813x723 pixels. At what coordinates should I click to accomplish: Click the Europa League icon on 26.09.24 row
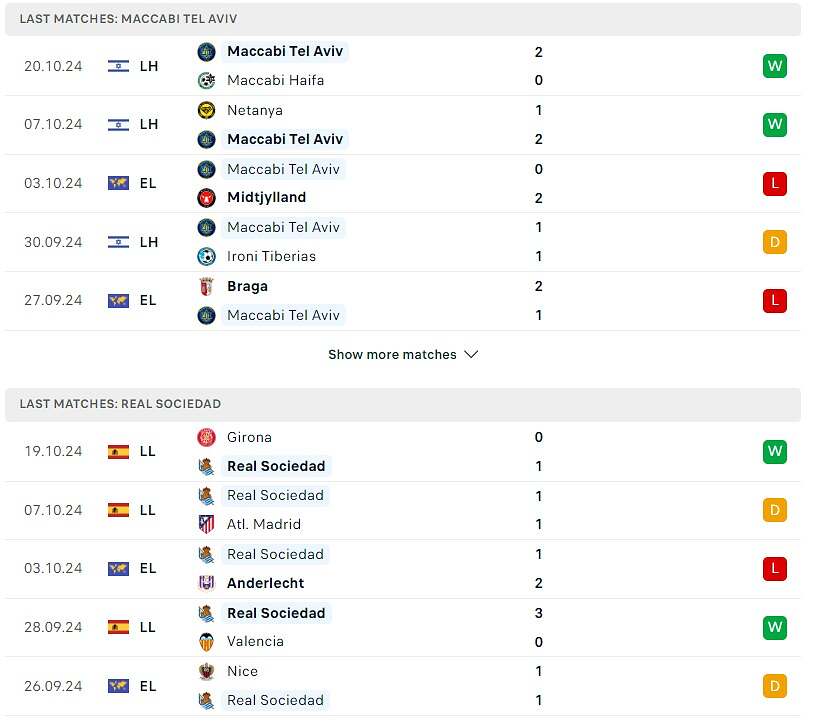tap(118, 686)
